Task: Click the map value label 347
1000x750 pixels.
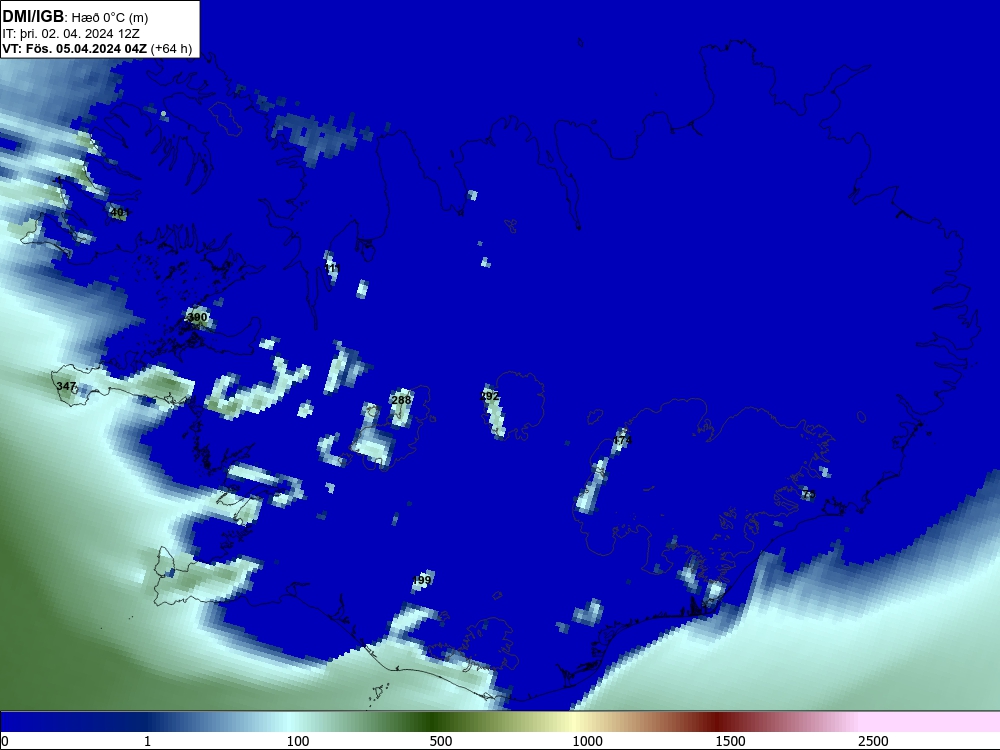Action: click(66, 386)
